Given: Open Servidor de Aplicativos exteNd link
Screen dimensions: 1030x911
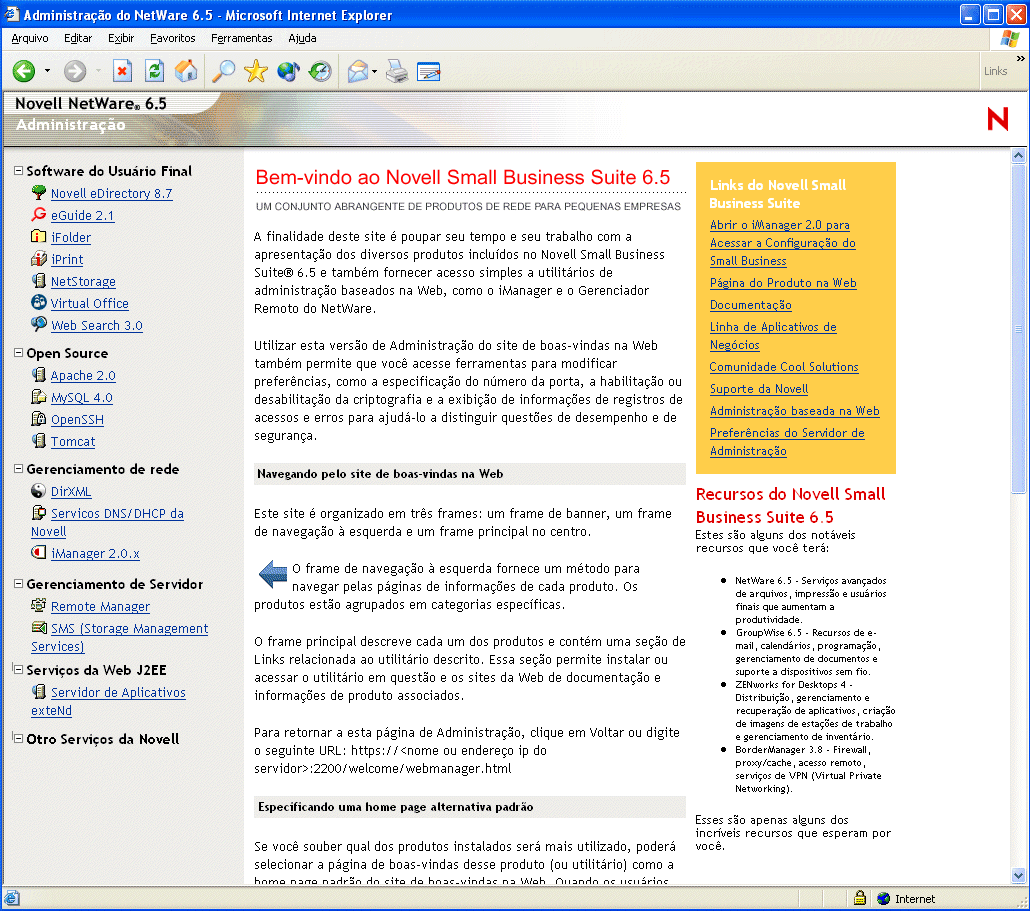Looking at the screenshot, I should 108,701.
